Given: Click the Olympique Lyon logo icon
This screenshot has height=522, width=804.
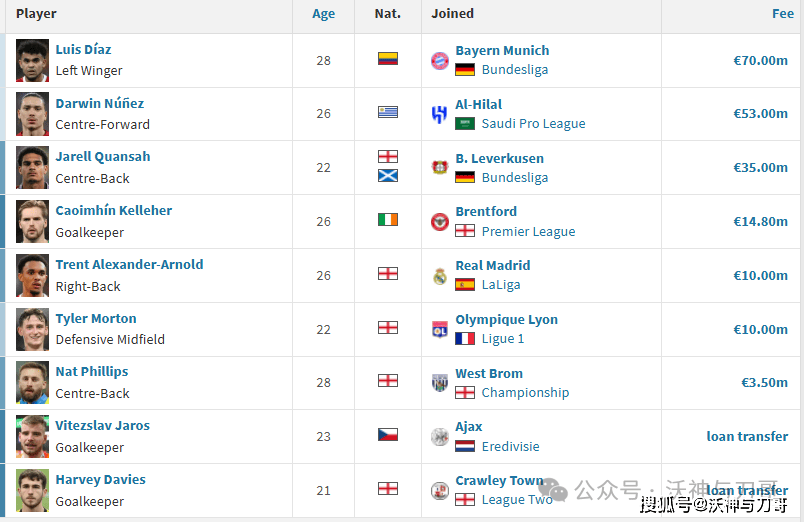Looking at the screenshot, I should click(x=439, y=330).
